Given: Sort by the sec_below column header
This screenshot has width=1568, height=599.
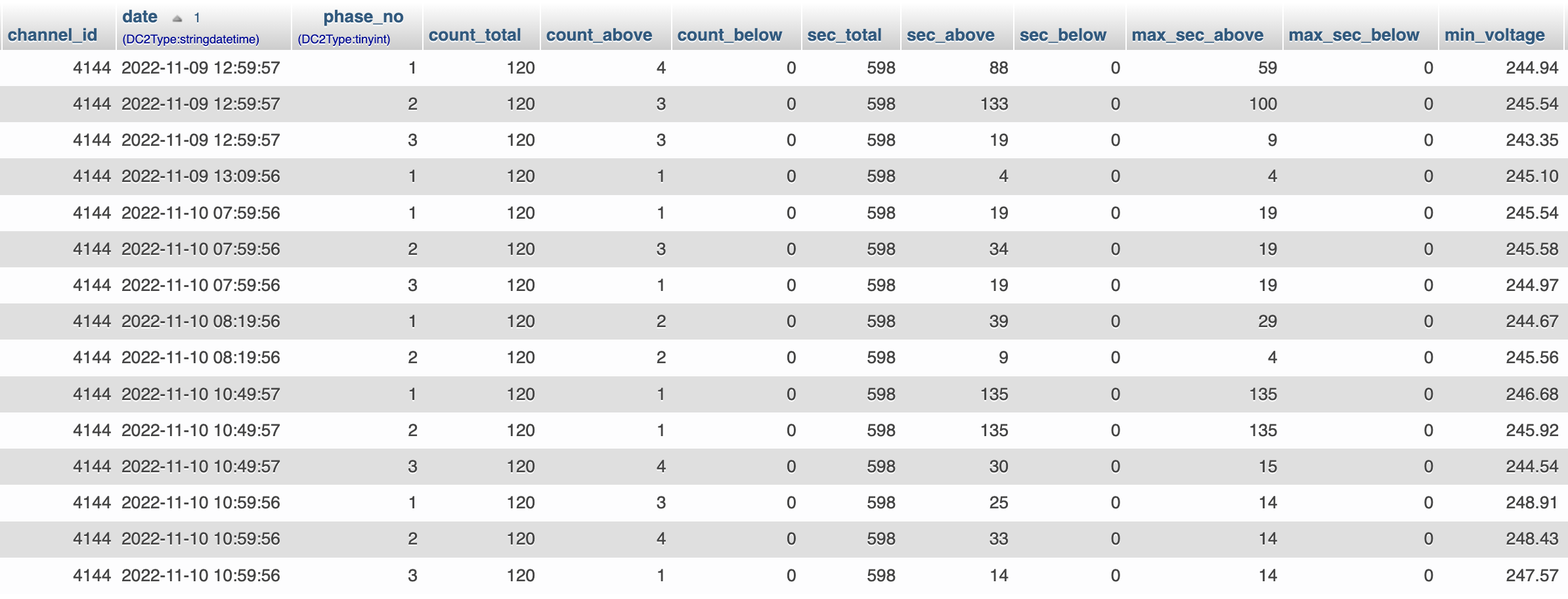Looking at the screenshot, I should point(1063,35).
